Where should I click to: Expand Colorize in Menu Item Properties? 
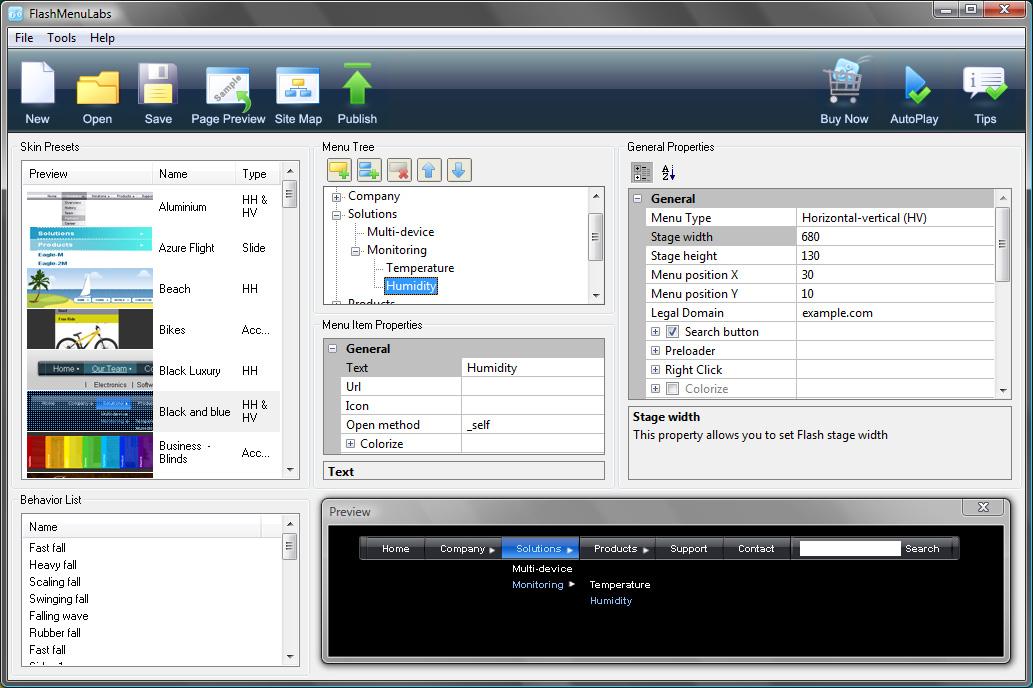350,444
